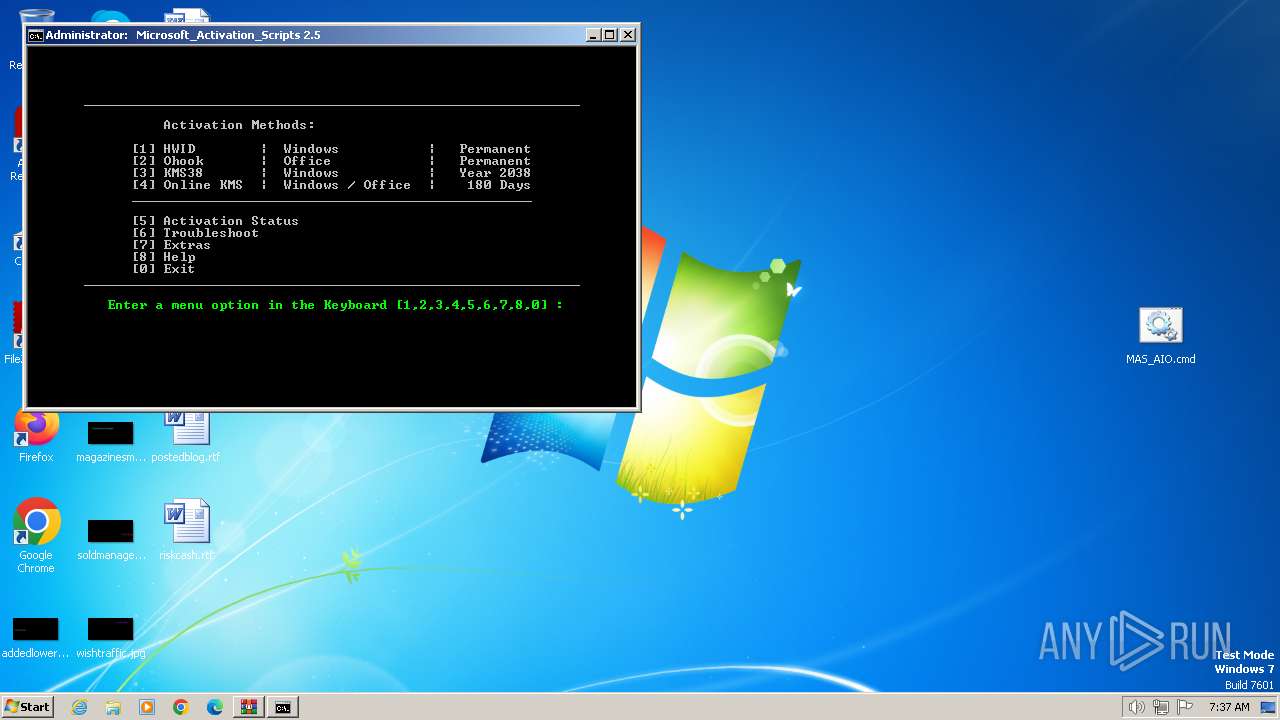
Task: Minimize the Microsoft_Activation_Scripts window
Action: click(x=594, y=35)
